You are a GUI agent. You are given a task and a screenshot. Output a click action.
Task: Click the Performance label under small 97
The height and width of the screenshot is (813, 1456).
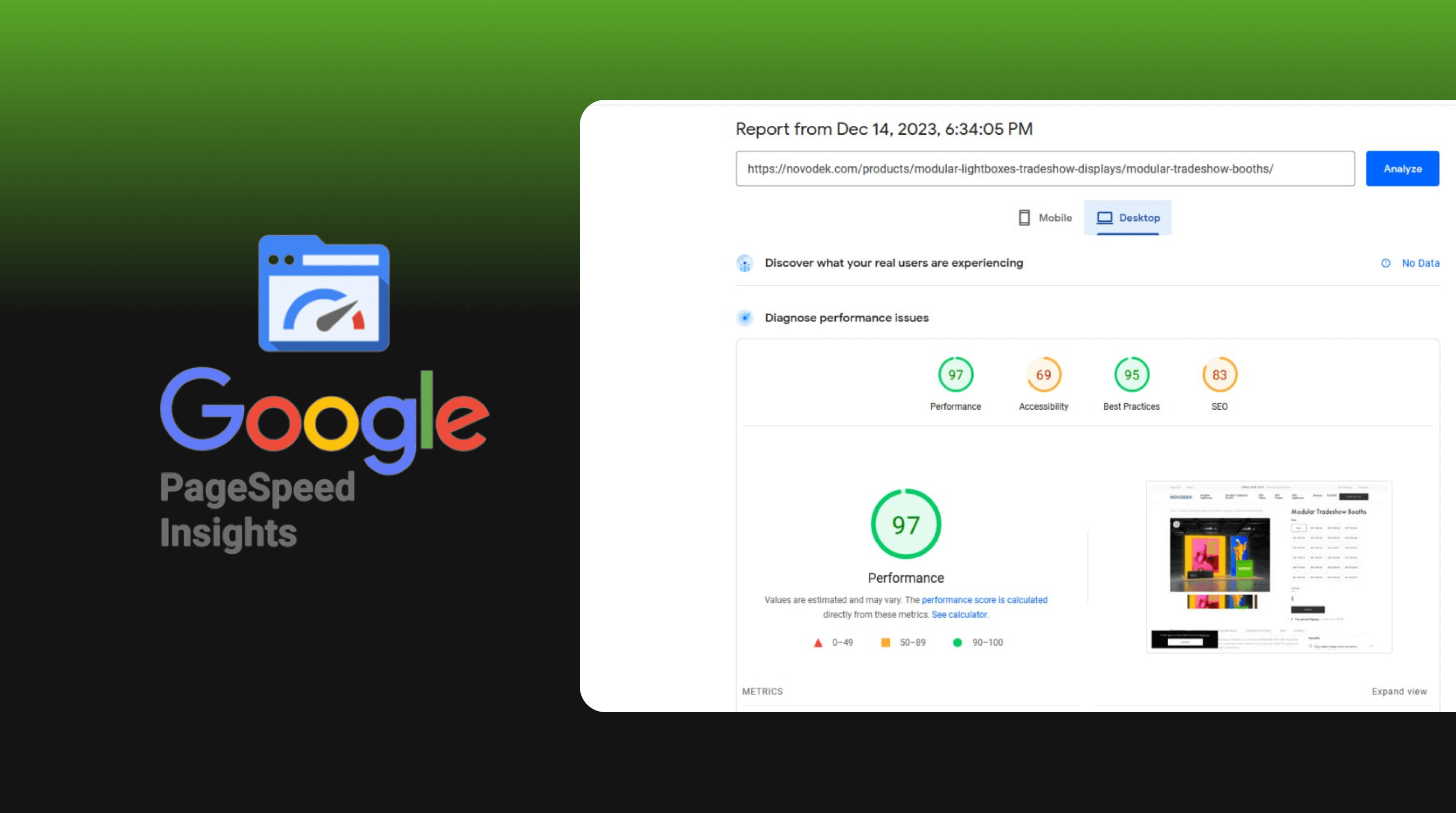click(955, 406)
